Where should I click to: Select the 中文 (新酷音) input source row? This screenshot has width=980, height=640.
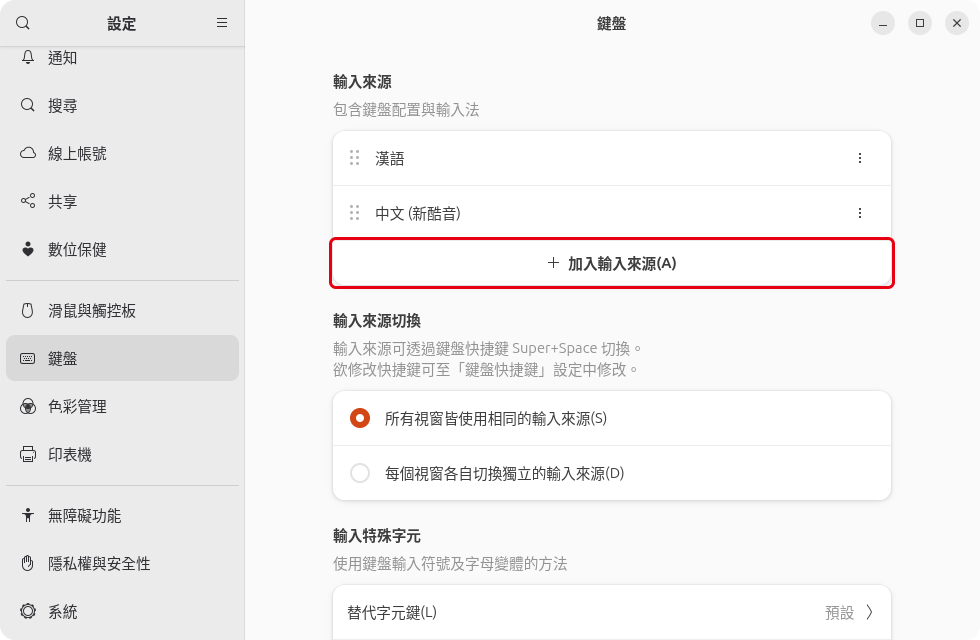612,213
